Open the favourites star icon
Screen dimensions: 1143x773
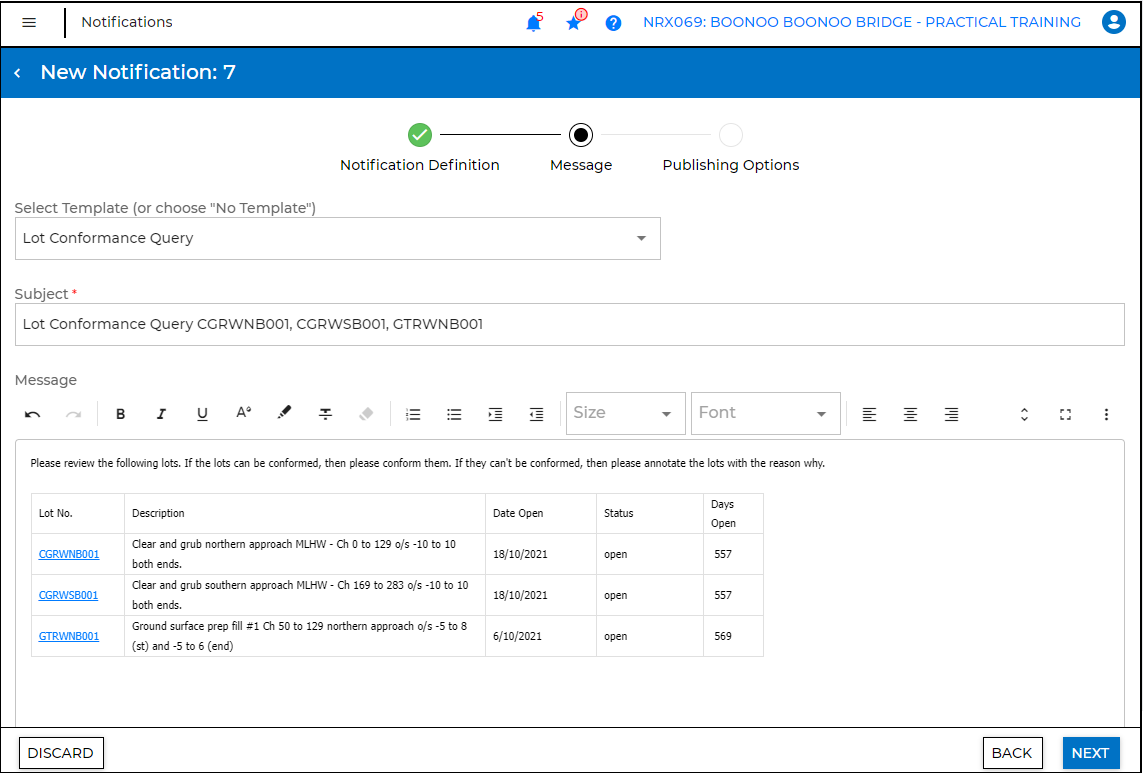coord(574,23)
